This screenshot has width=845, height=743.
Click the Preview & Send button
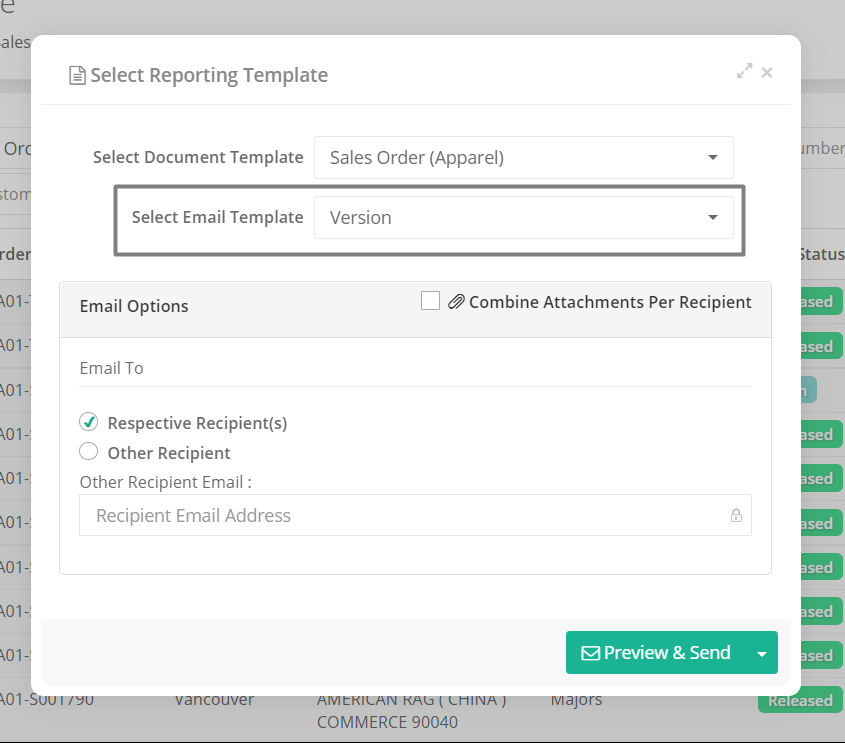[x=656, y=653]
